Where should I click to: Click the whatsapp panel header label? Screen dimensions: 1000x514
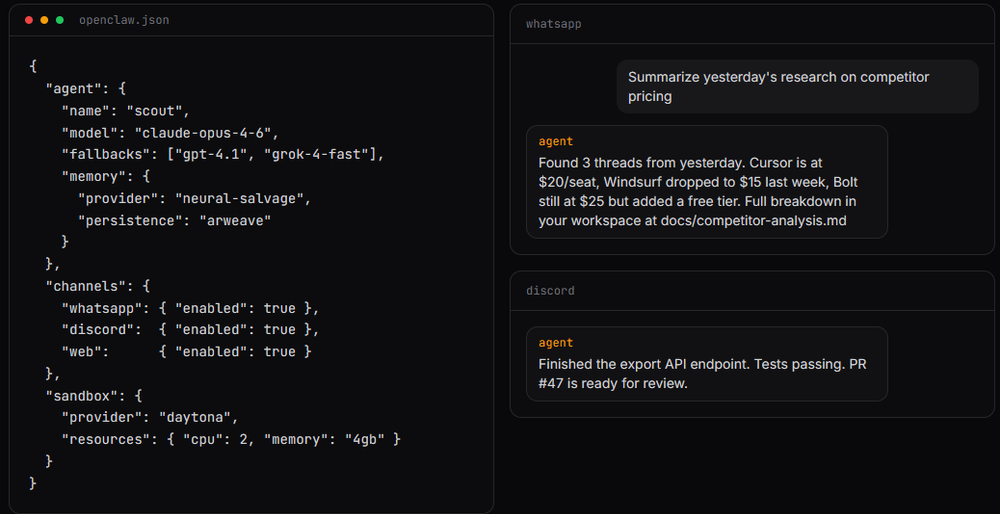[554, 24]
